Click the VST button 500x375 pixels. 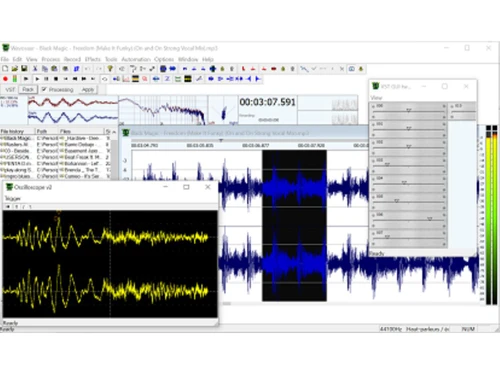10,89
